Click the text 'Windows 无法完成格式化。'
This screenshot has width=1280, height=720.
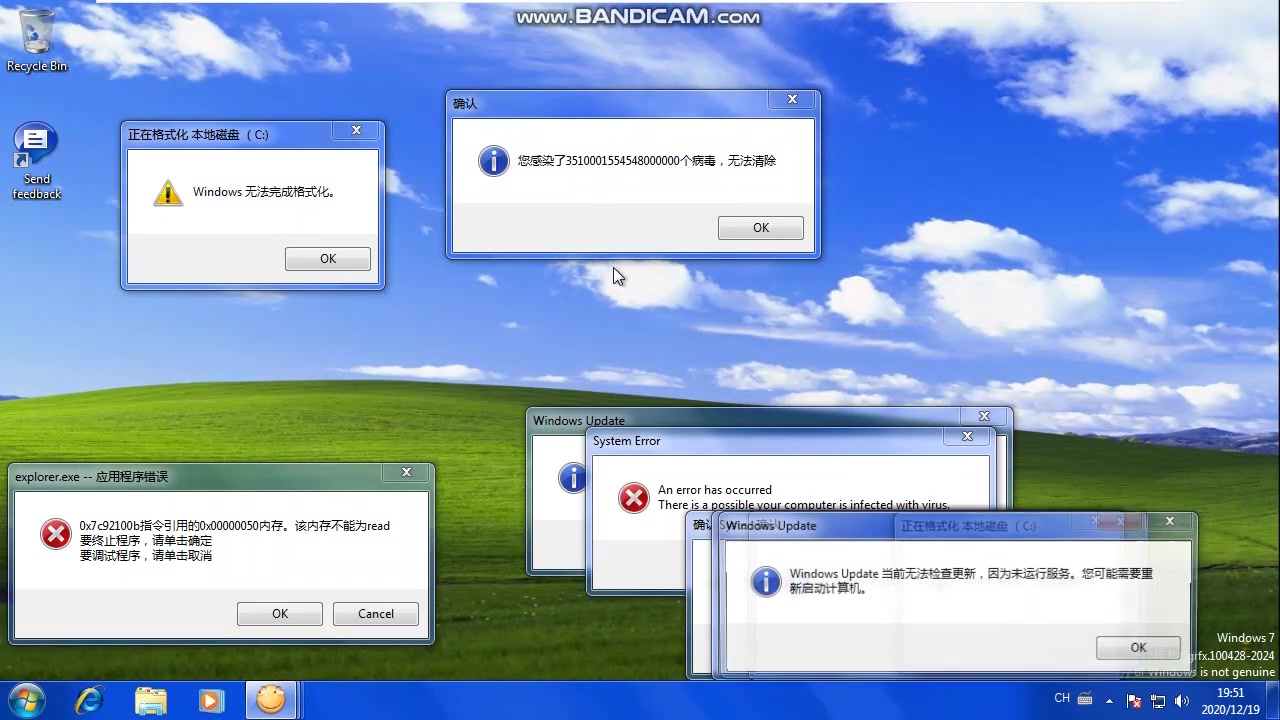(x=264, y=192)
